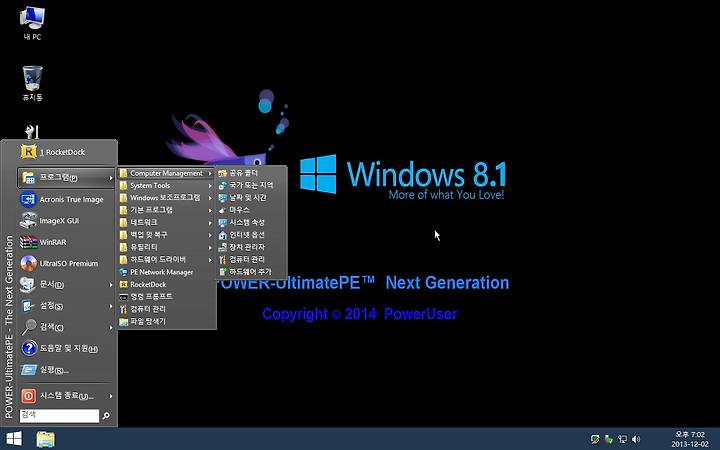Click the Windows Start button

coord(14,439)
